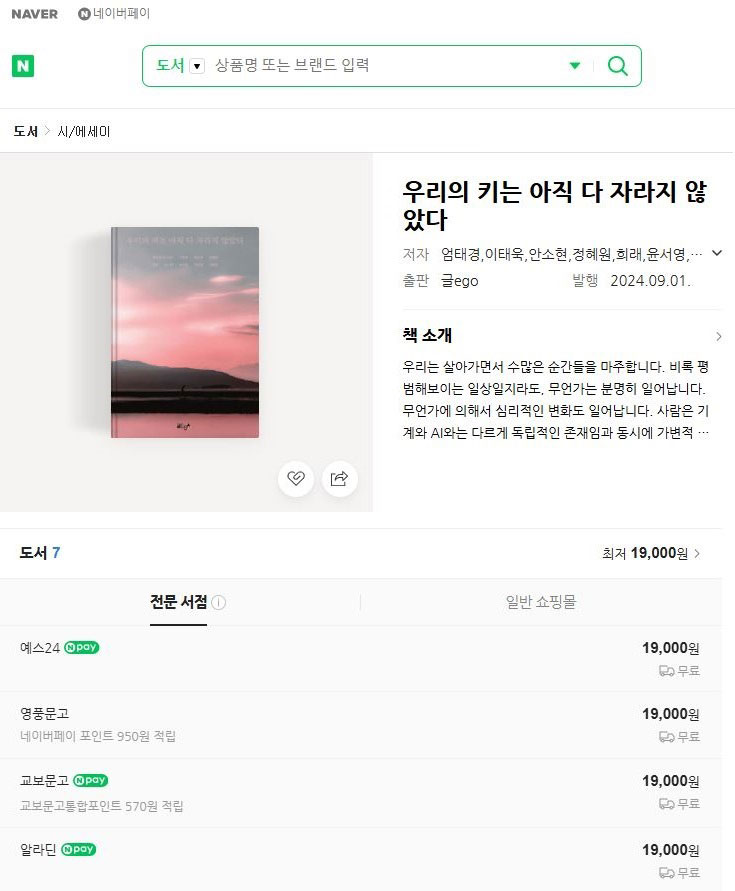Click the 최저 19,000원 price link
This screenshot has height=891, width=735.
(x=650, y=553)
